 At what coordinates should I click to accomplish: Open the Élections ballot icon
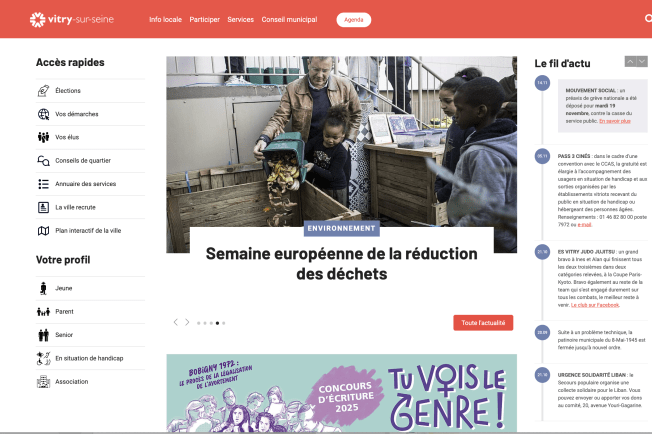click(x=44, y=91)
